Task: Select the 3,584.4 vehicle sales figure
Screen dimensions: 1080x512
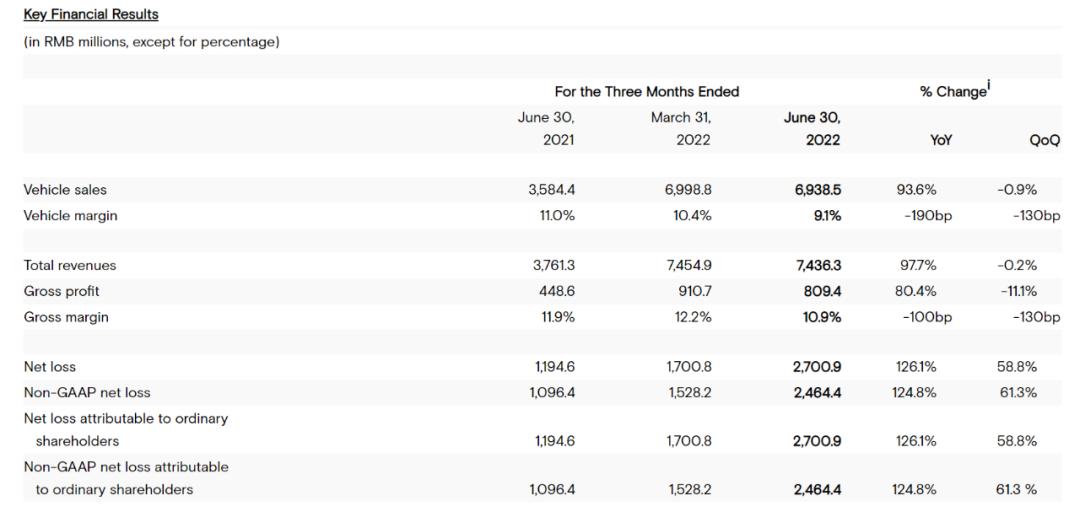Action: point(551,190)
